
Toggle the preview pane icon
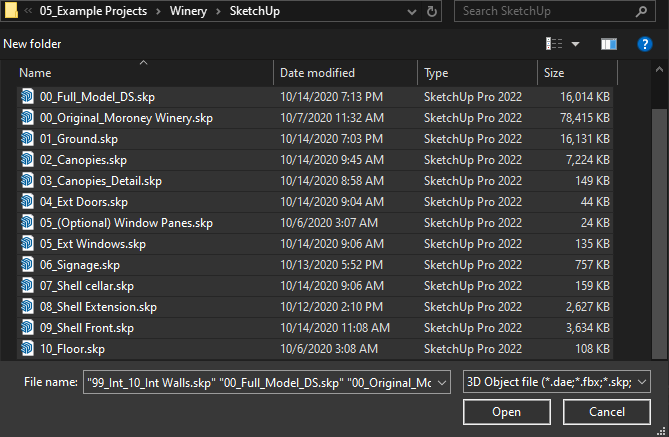(x=608, y=44)
